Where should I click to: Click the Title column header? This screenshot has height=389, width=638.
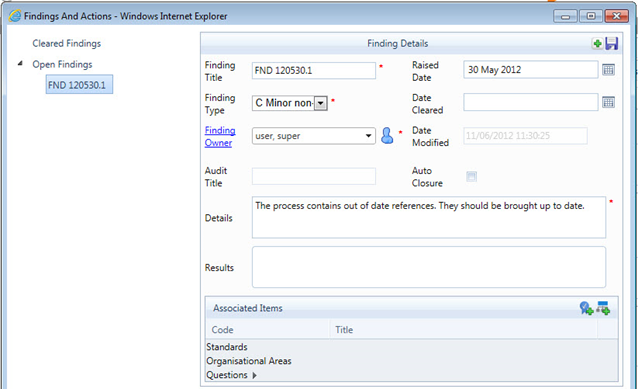(463, 330)
